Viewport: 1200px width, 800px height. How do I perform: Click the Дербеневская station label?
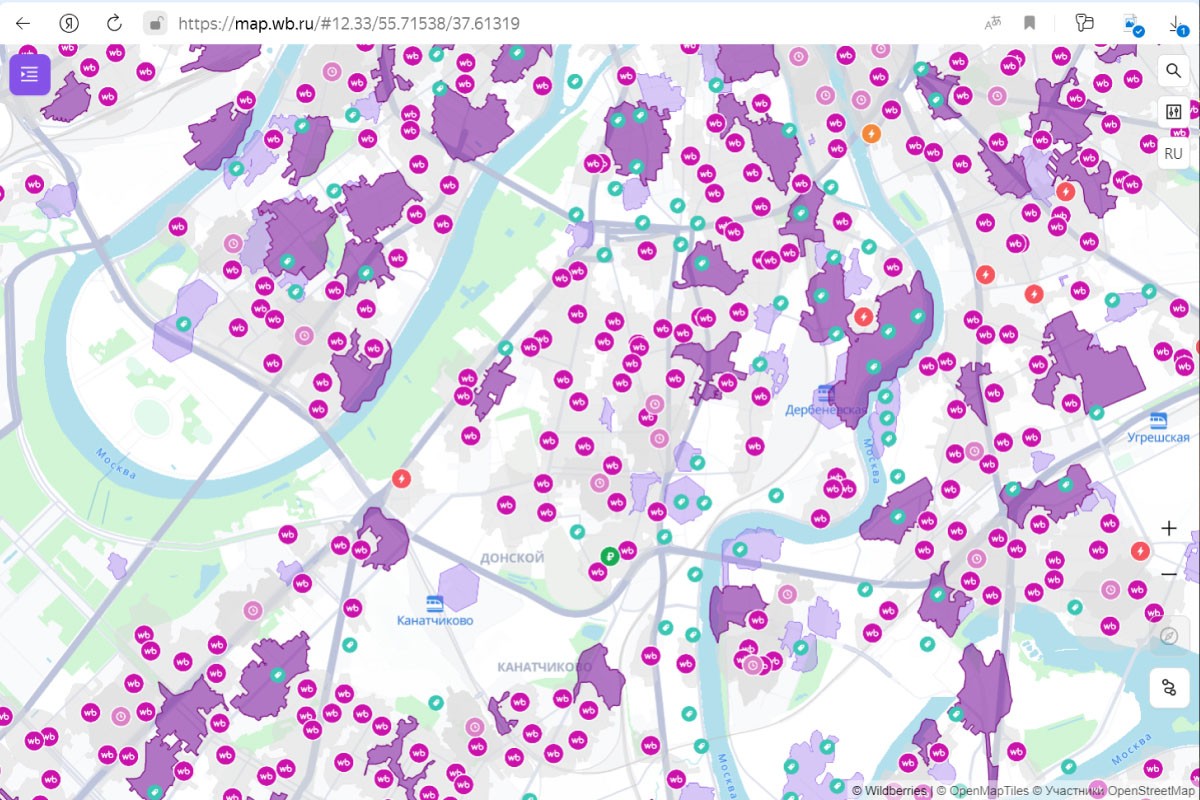coord(825,410)
